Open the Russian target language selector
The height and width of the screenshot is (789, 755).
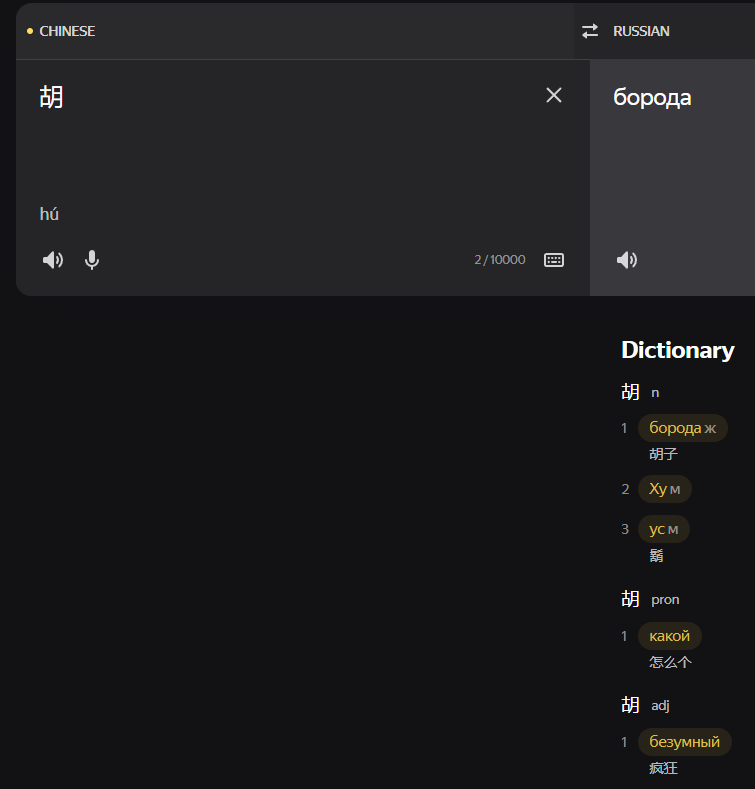[x=641, y=31]
